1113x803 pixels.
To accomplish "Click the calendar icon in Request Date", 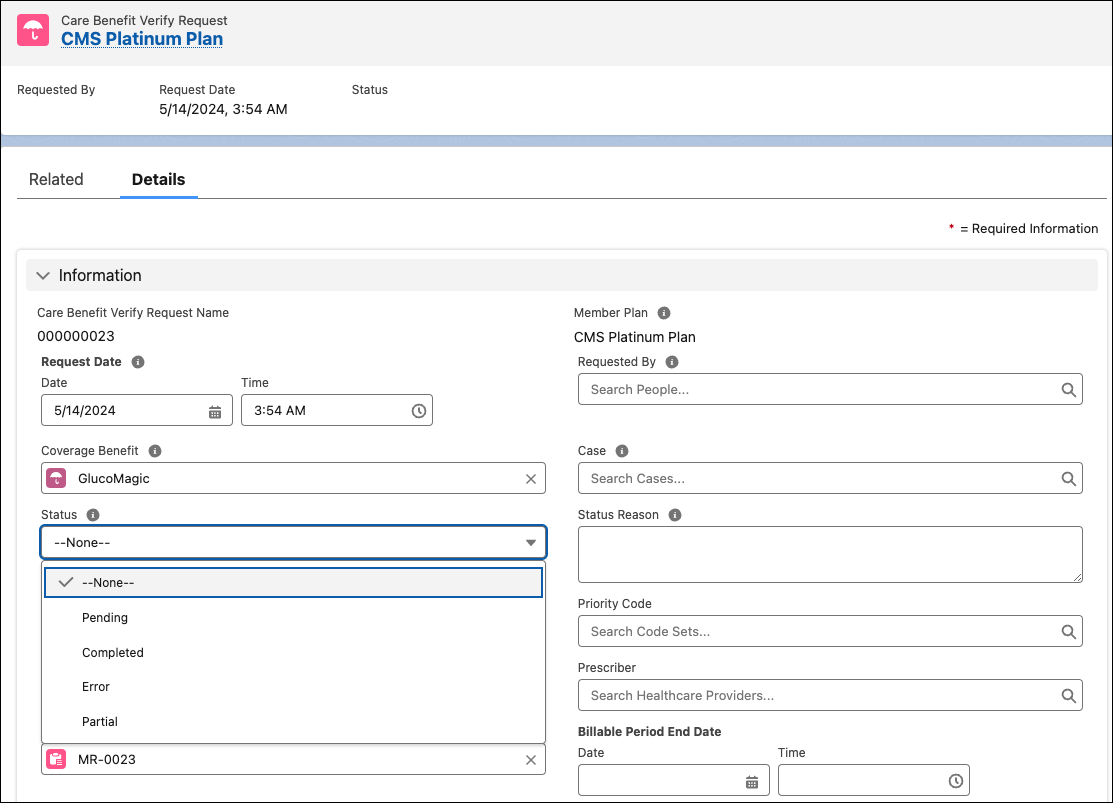I will click(x=215, y=411).
